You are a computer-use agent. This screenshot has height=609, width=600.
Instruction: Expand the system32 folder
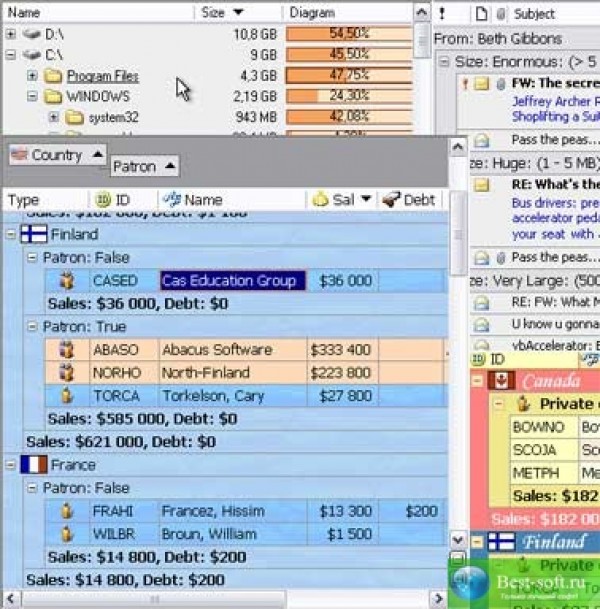coord(54,117)
